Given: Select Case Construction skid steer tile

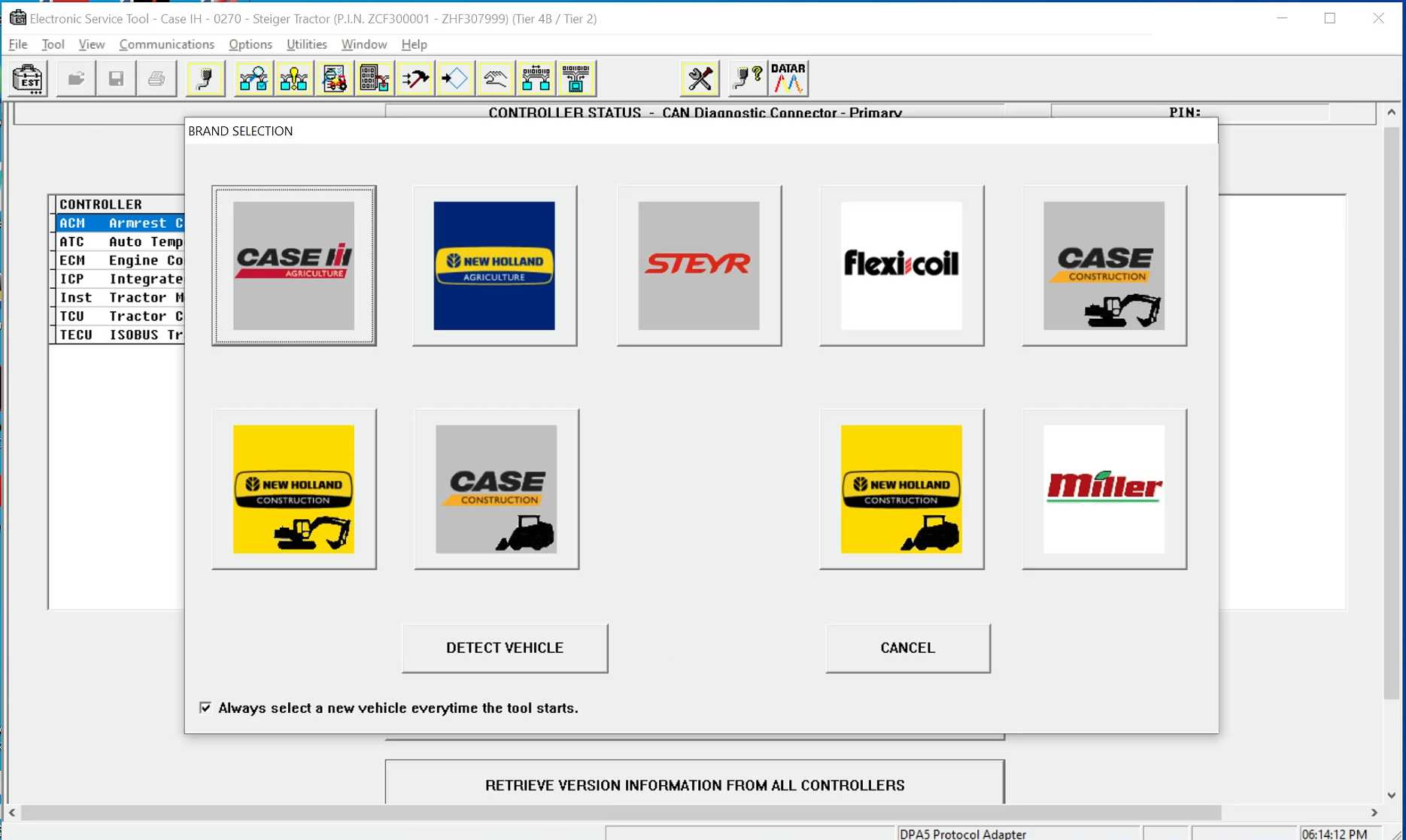Looking at the screenshot, I should click(497, 489).
